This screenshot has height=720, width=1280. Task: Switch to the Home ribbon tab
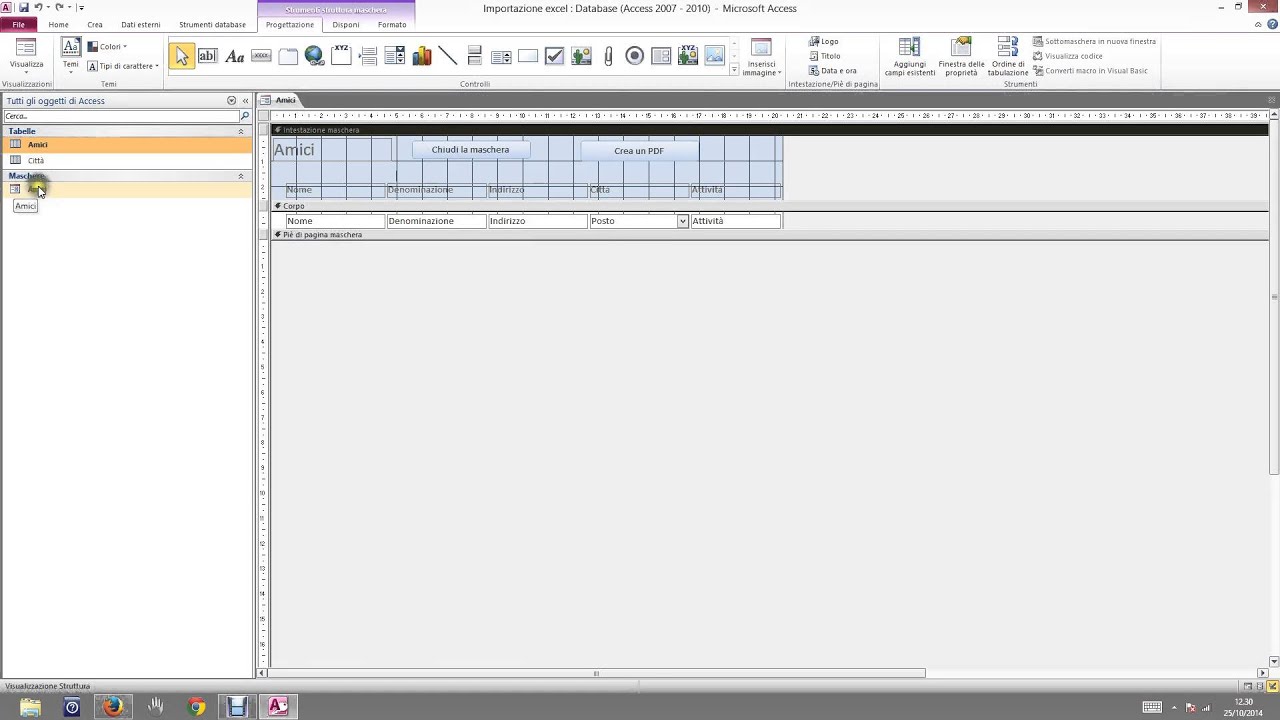59,24
